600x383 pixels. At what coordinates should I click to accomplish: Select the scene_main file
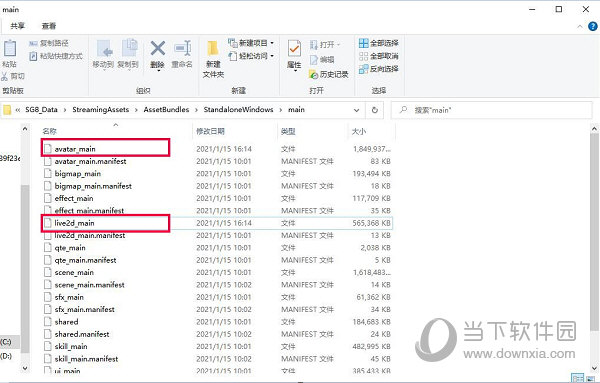click(74, 272)
